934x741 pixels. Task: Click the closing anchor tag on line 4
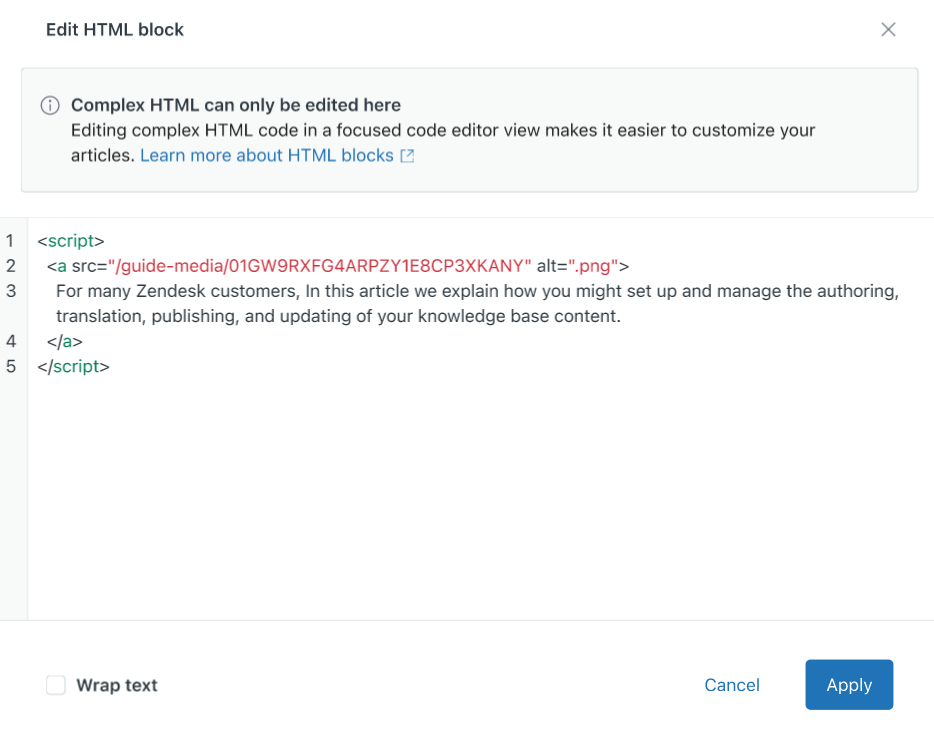[65, 340]
